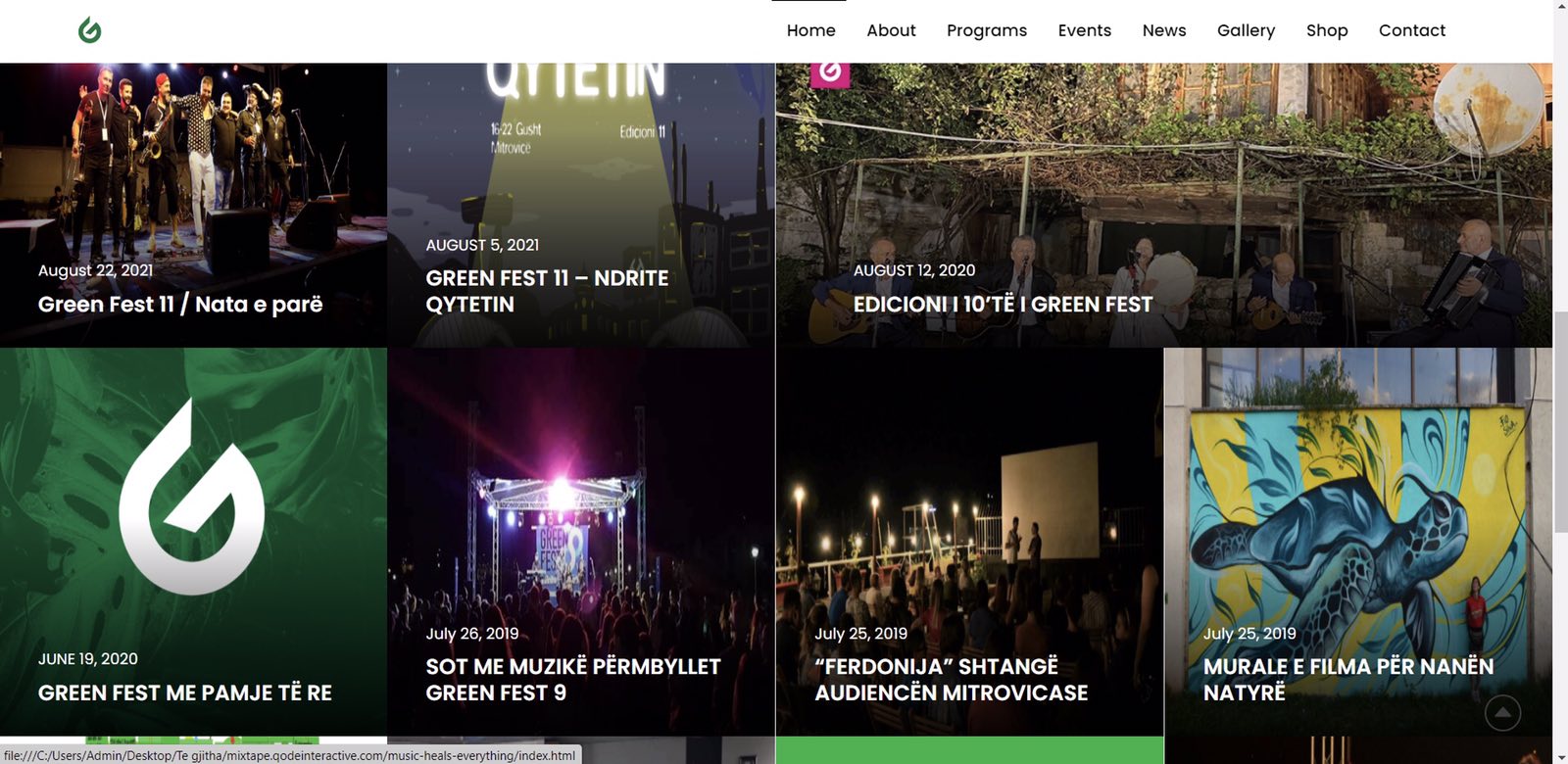This screenshot has width=1568, height=764.
Task: Go to the Contact page
Action: (x=1411, y=30)
